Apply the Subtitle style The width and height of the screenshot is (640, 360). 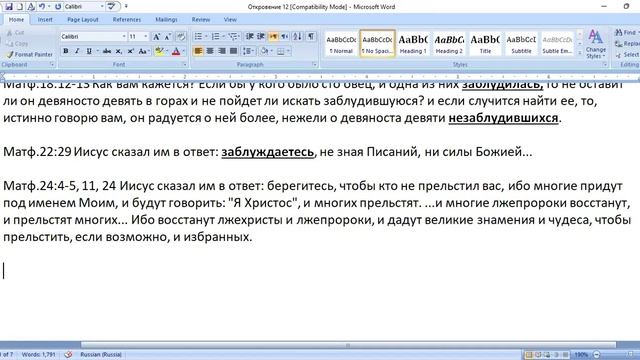coord(521,43)
